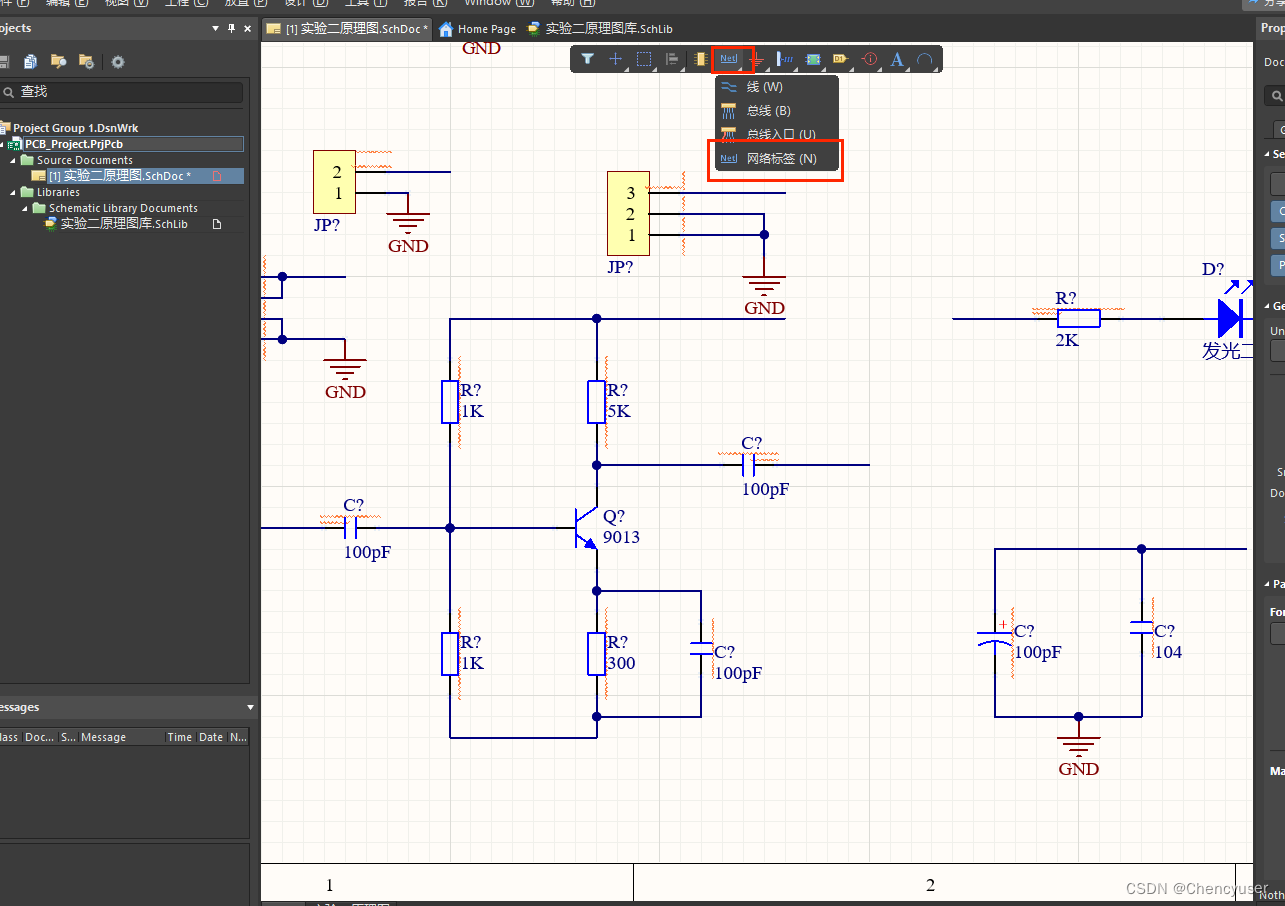Place a sheet symbol (green block)
The image size is (1285, 906).
pyautogui.click(x=813, y=59)
